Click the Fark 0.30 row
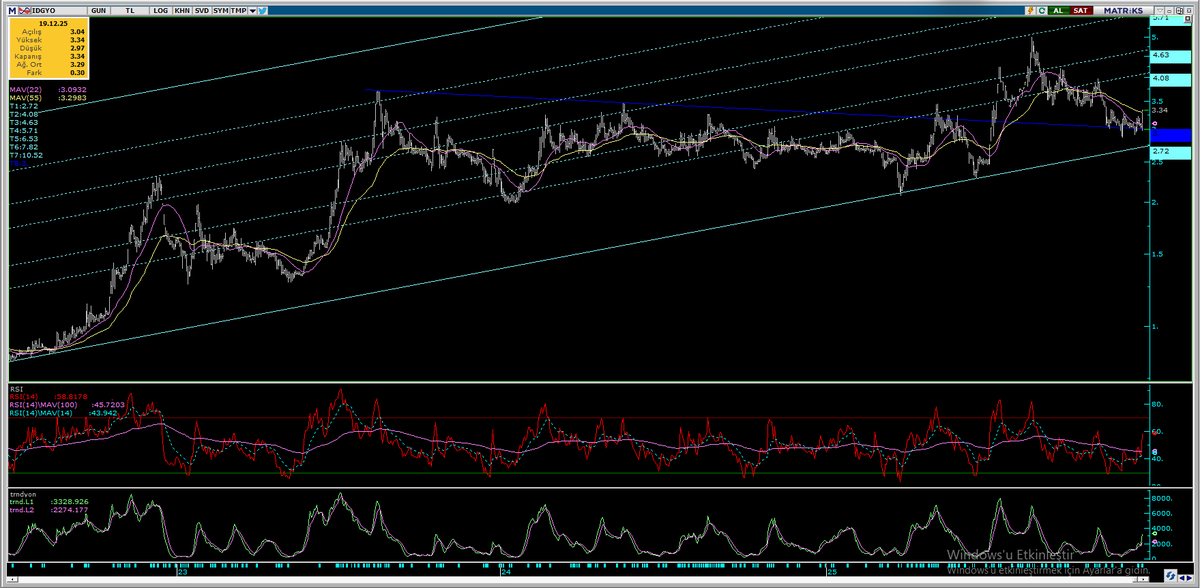 pyautogui.click(x=50, y=72)
